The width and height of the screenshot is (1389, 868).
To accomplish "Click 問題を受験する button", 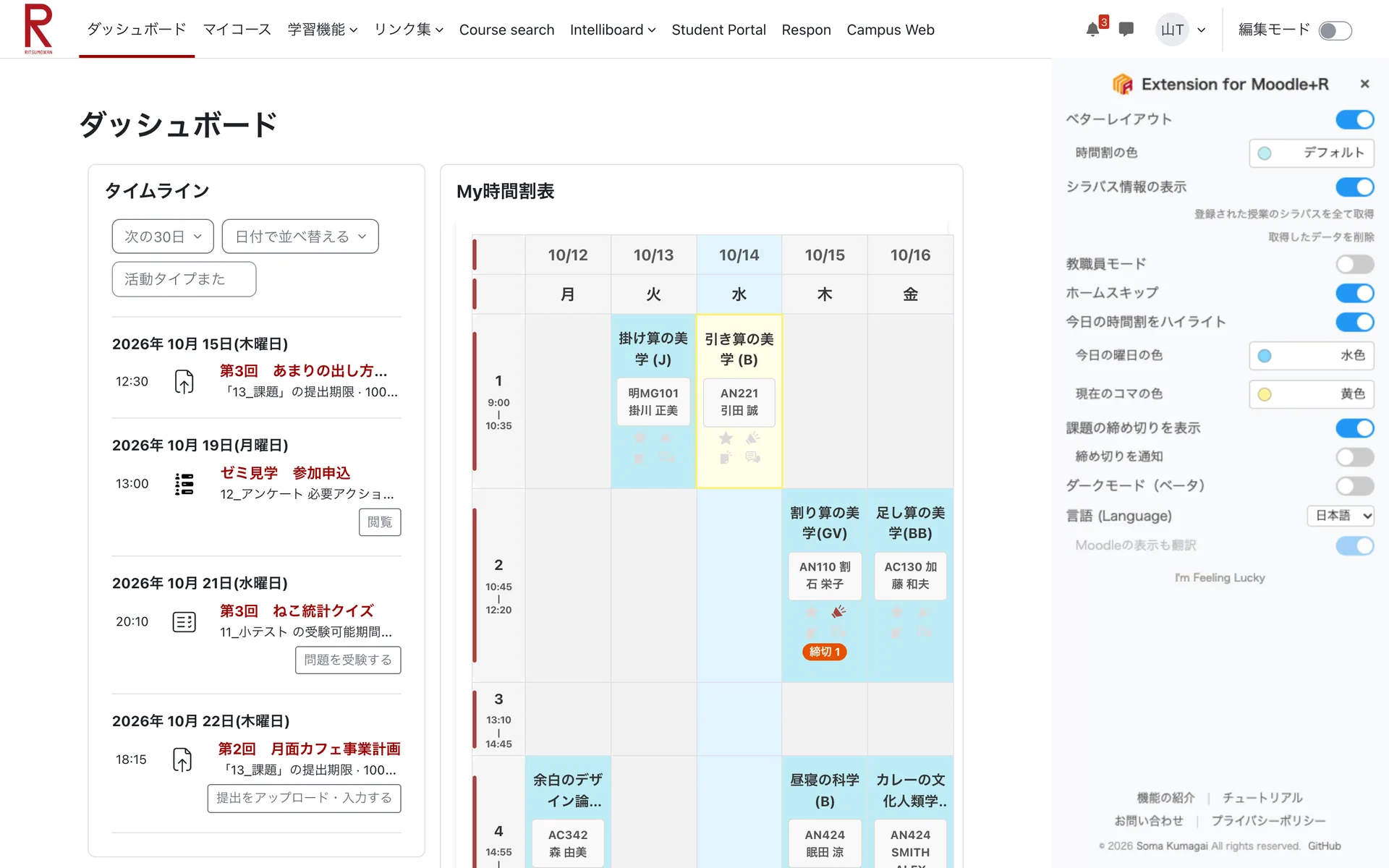I will point(348,660).
